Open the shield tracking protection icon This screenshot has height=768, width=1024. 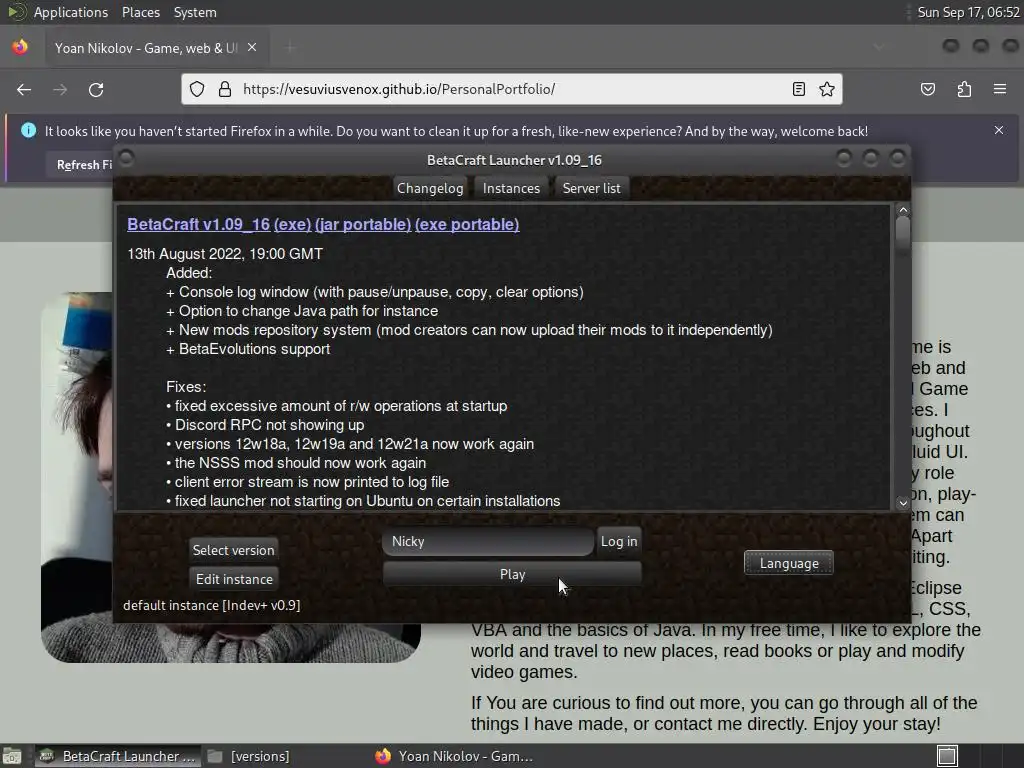(x=197, y=89)
